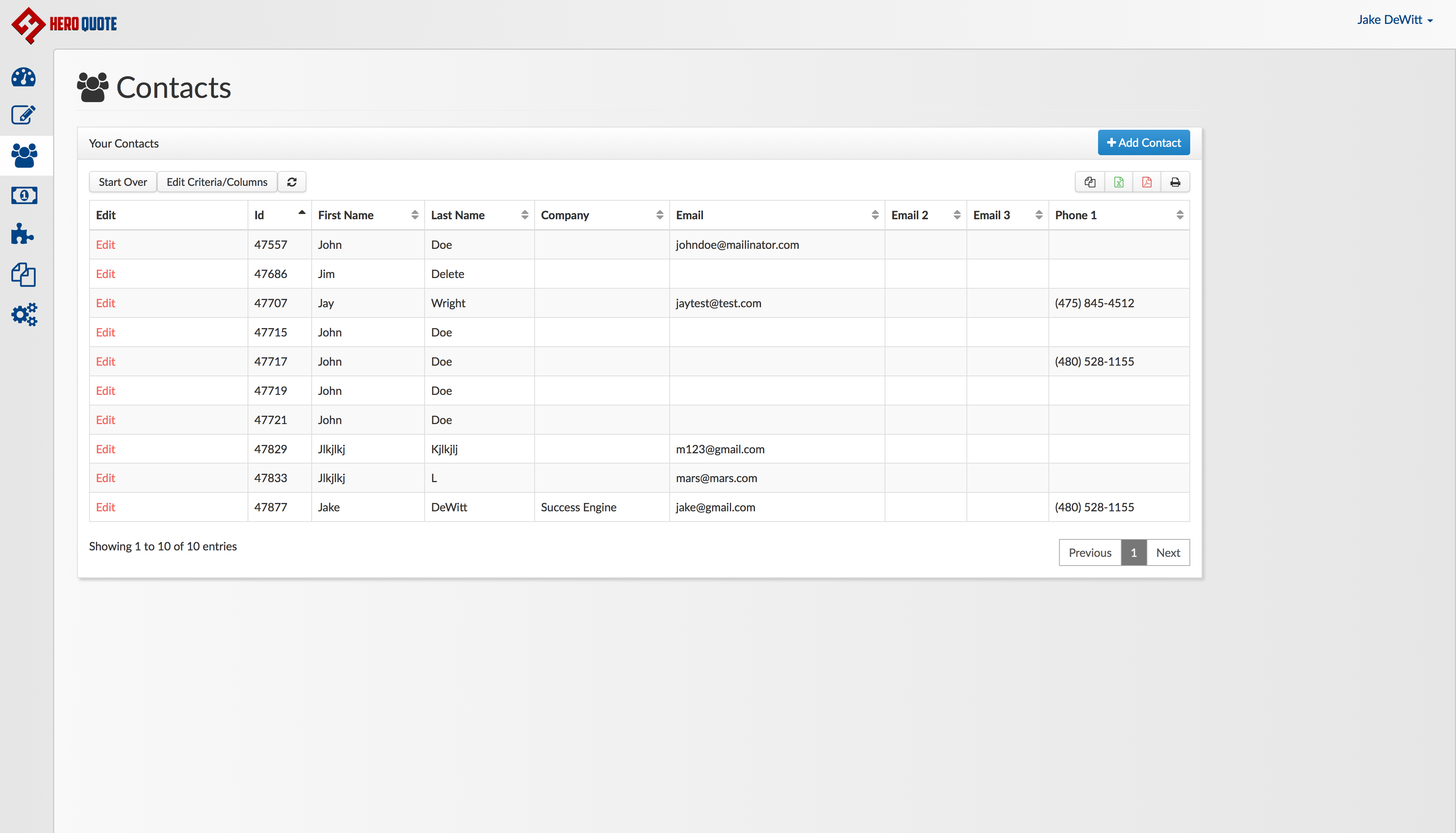Expand the Jake DeWitt user menu

(1395, 20)
